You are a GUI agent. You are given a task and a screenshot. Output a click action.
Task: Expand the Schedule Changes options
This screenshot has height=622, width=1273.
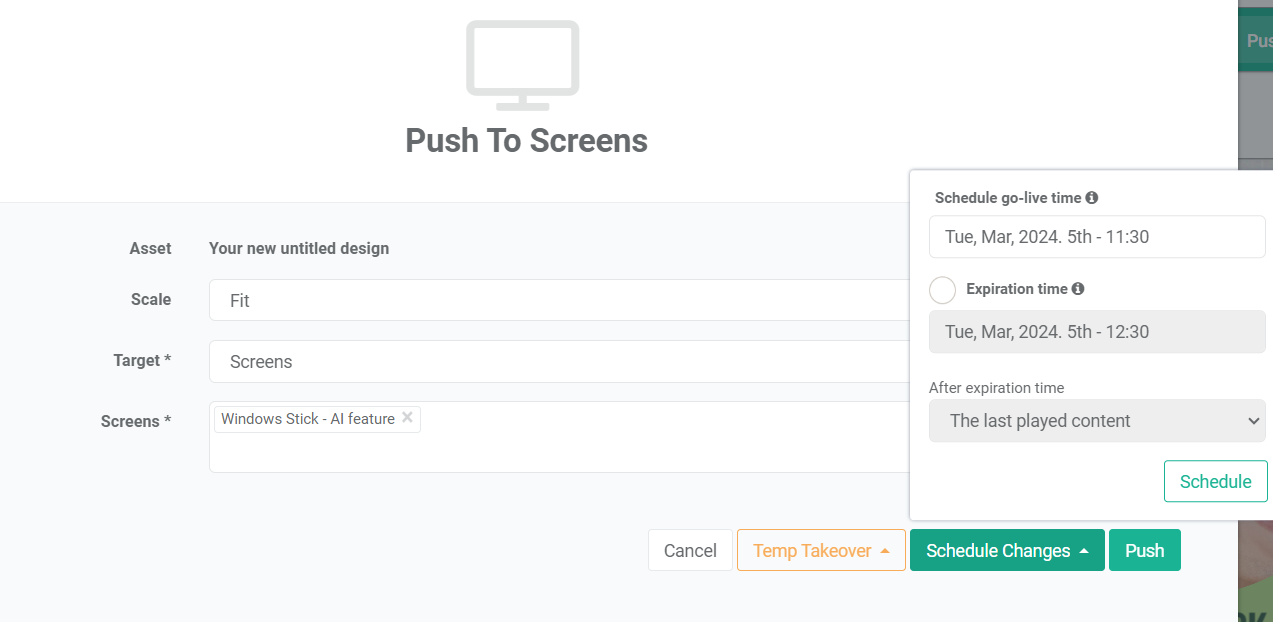point(1006,550)
